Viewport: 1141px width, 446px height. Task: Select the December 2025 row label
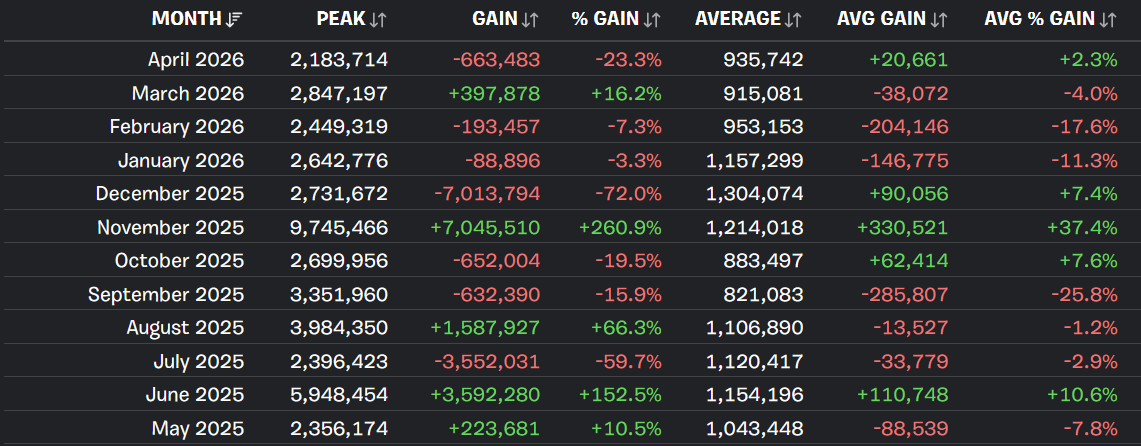point(170,194)
